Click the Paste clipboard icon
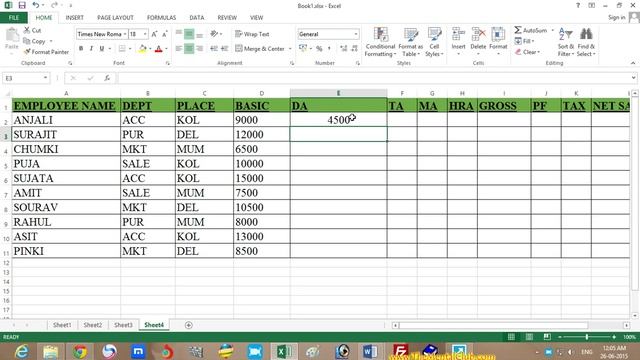Image resolution: width=640 pixels, height=360 pixels. 12,36
